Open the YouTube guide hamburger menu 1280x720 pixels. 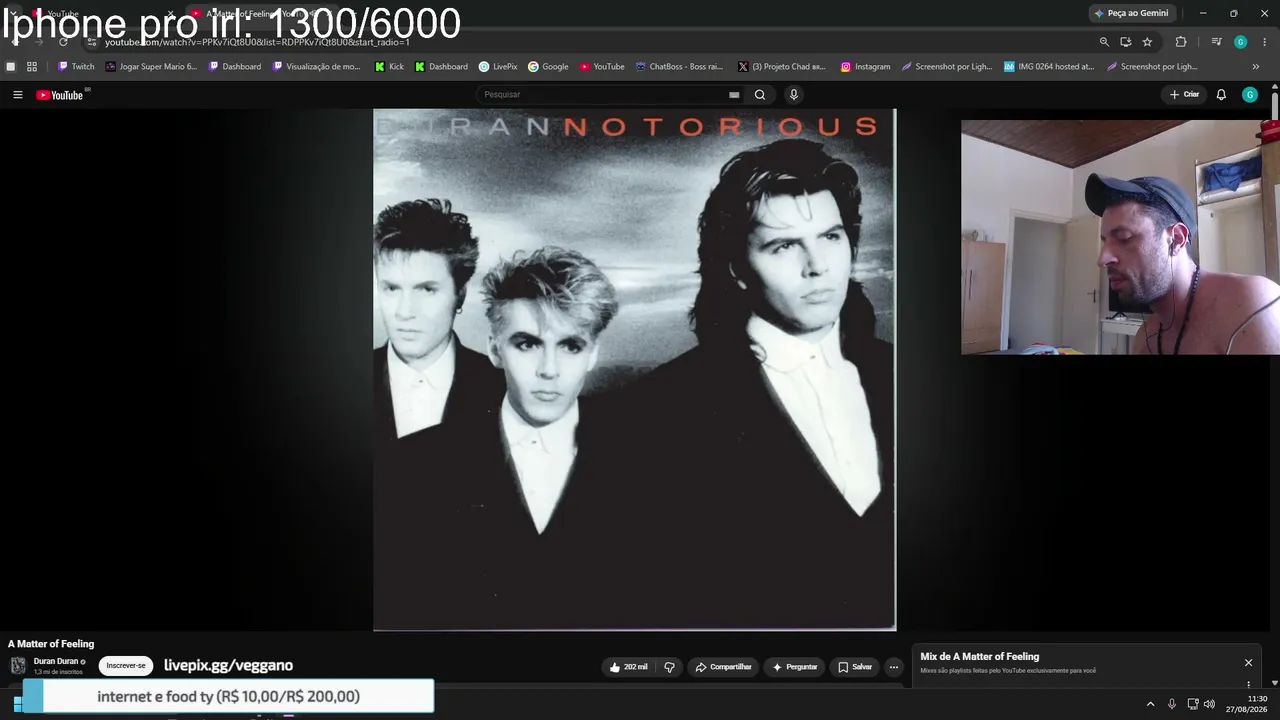click(17, 95)
